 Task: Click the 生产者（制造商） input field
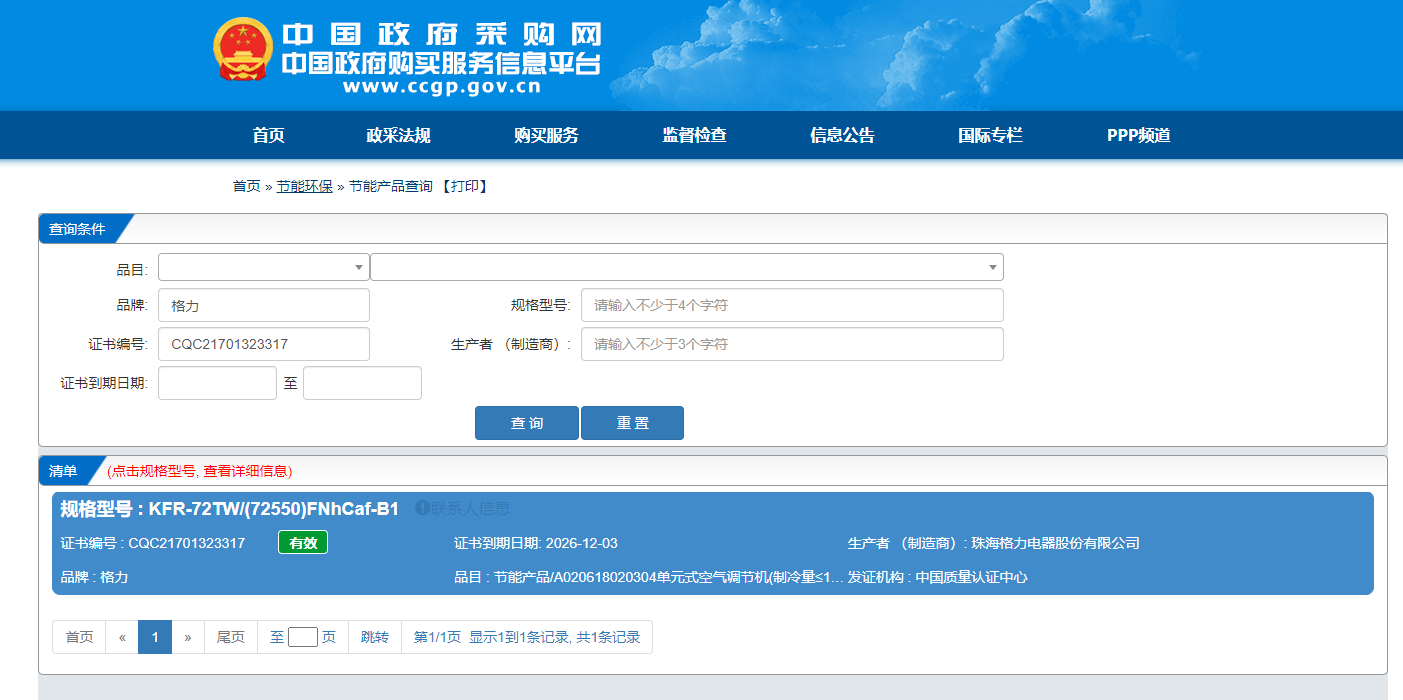click(x=792, y=344)
